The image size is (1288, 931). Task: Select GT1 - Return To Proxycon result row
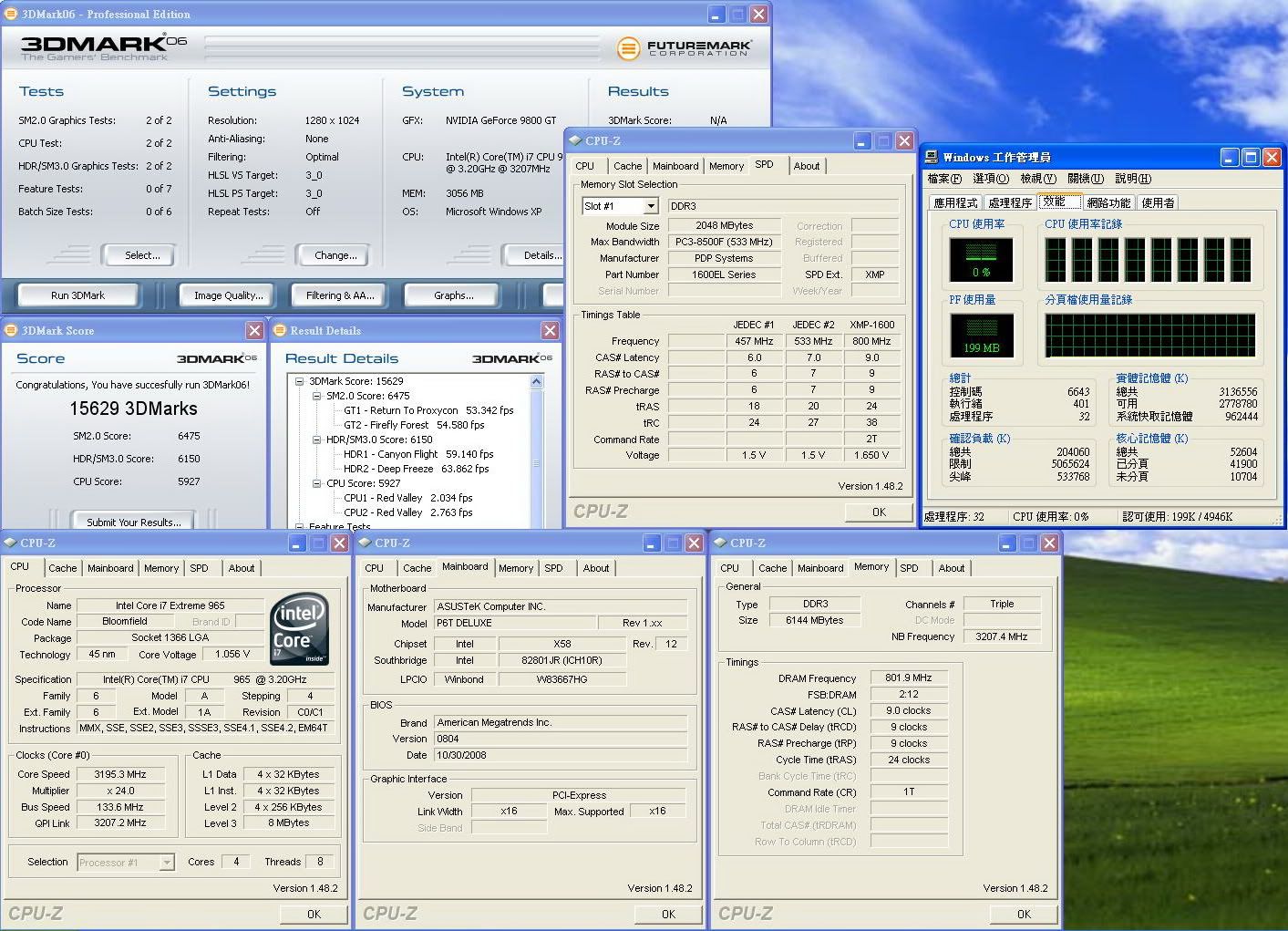coord(428,410)
